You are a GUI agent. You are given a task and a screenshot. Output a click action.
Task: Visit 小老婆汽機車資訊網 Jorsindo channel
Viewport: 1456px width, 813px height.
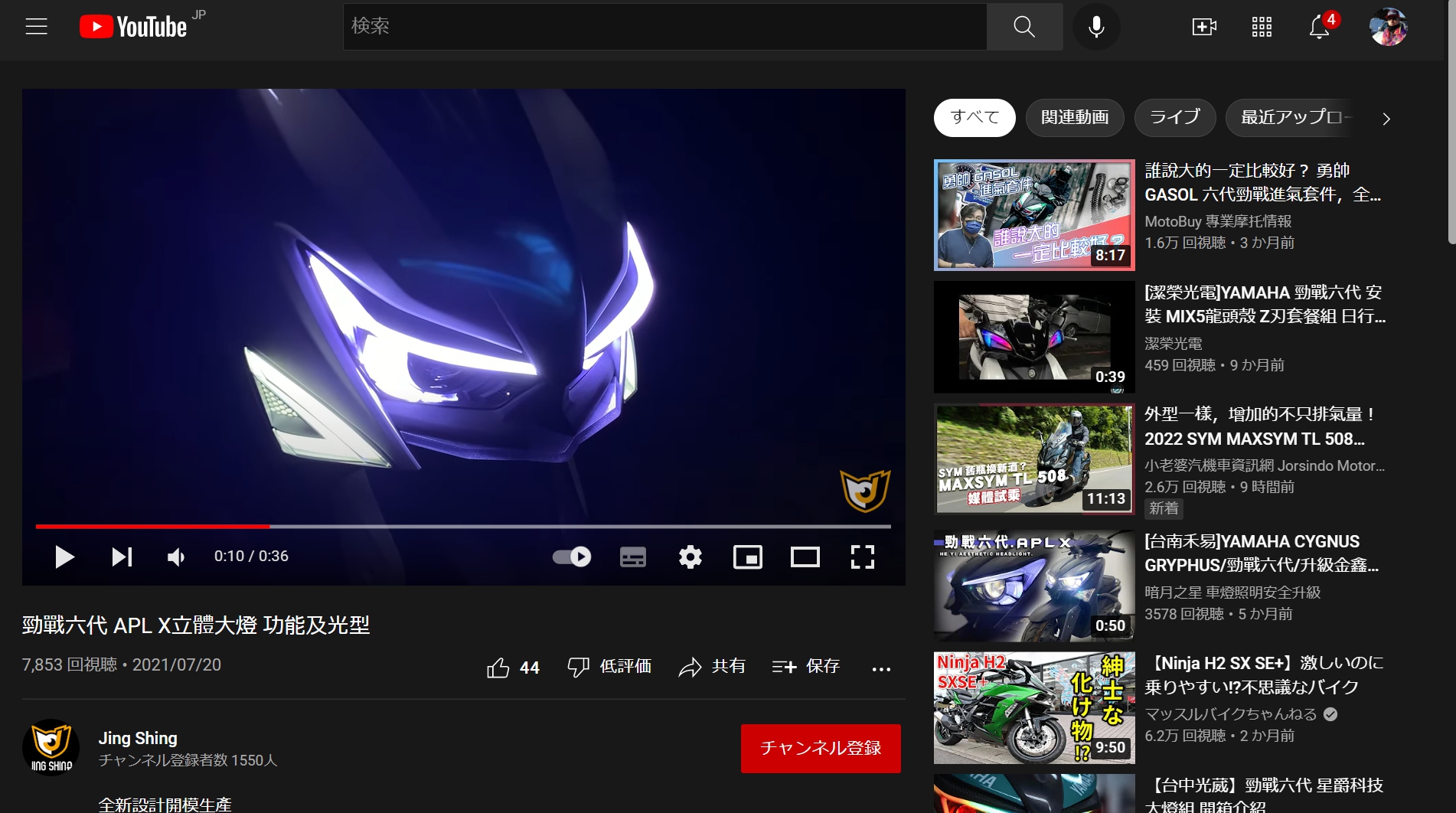(1265, 465)
